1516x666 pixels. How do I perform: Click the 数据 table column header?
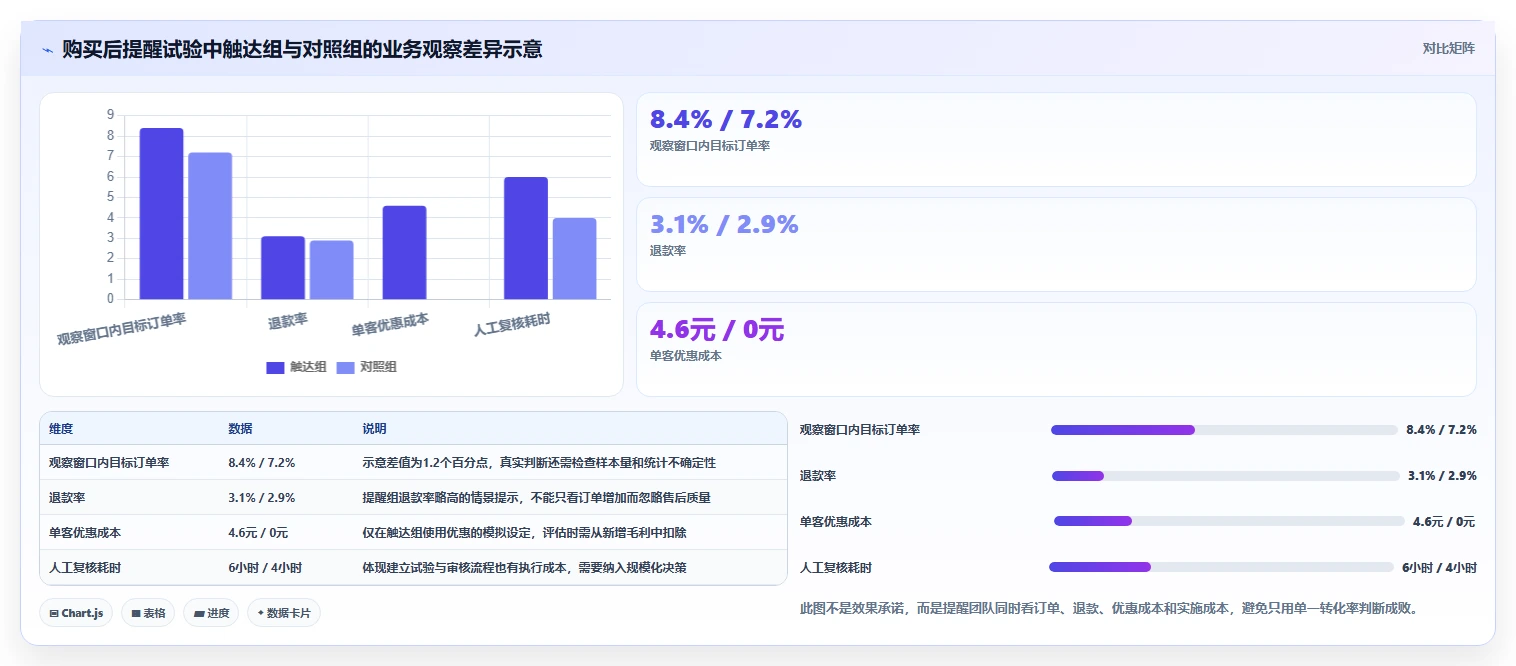point(240,429)
